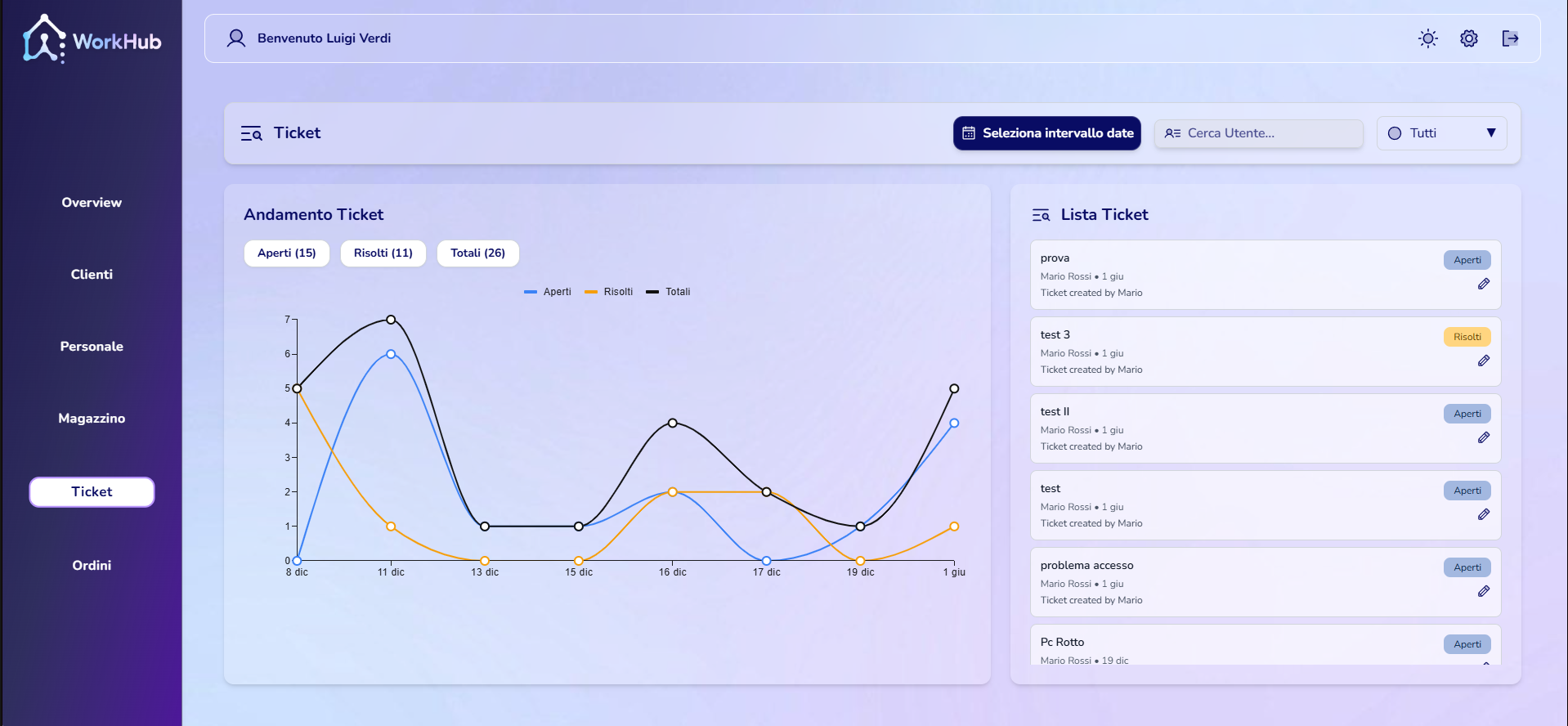Toggle light/dark theme sun icon
The width and height of the screenshot is (1568, 726).
pos(1427,38)
